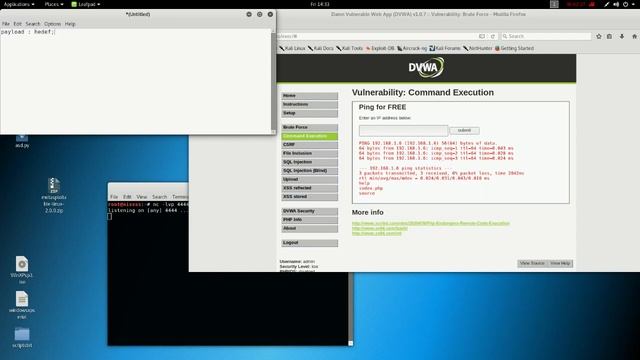Select Brute Force in the DVWA sidebar
This screenshot has height=360, width=640.
[309, 127]
